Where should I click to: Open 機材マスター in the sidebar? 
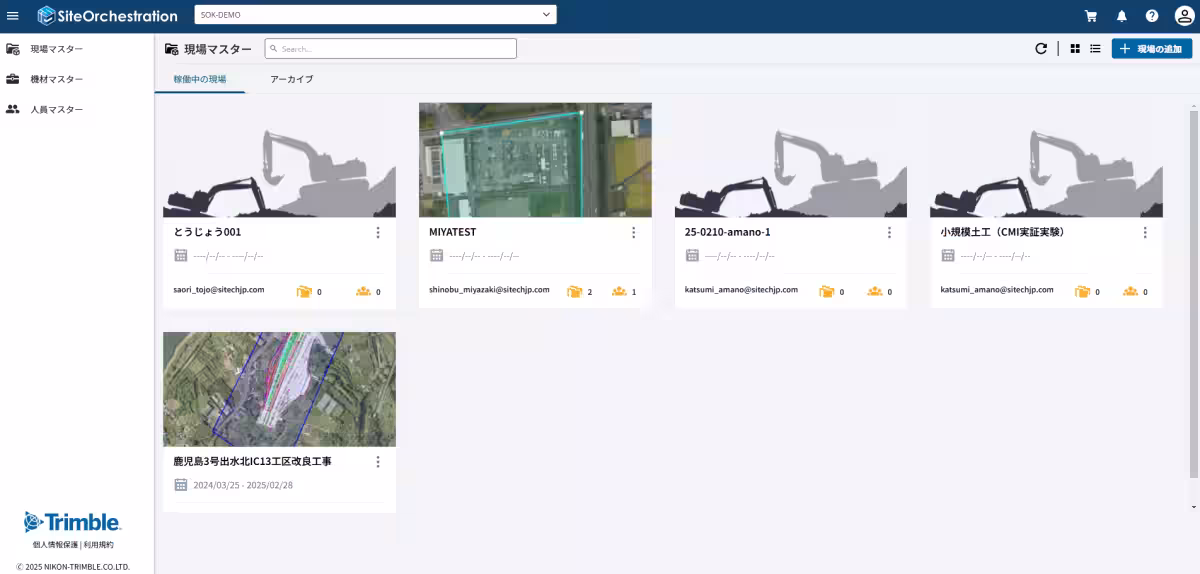56,79
